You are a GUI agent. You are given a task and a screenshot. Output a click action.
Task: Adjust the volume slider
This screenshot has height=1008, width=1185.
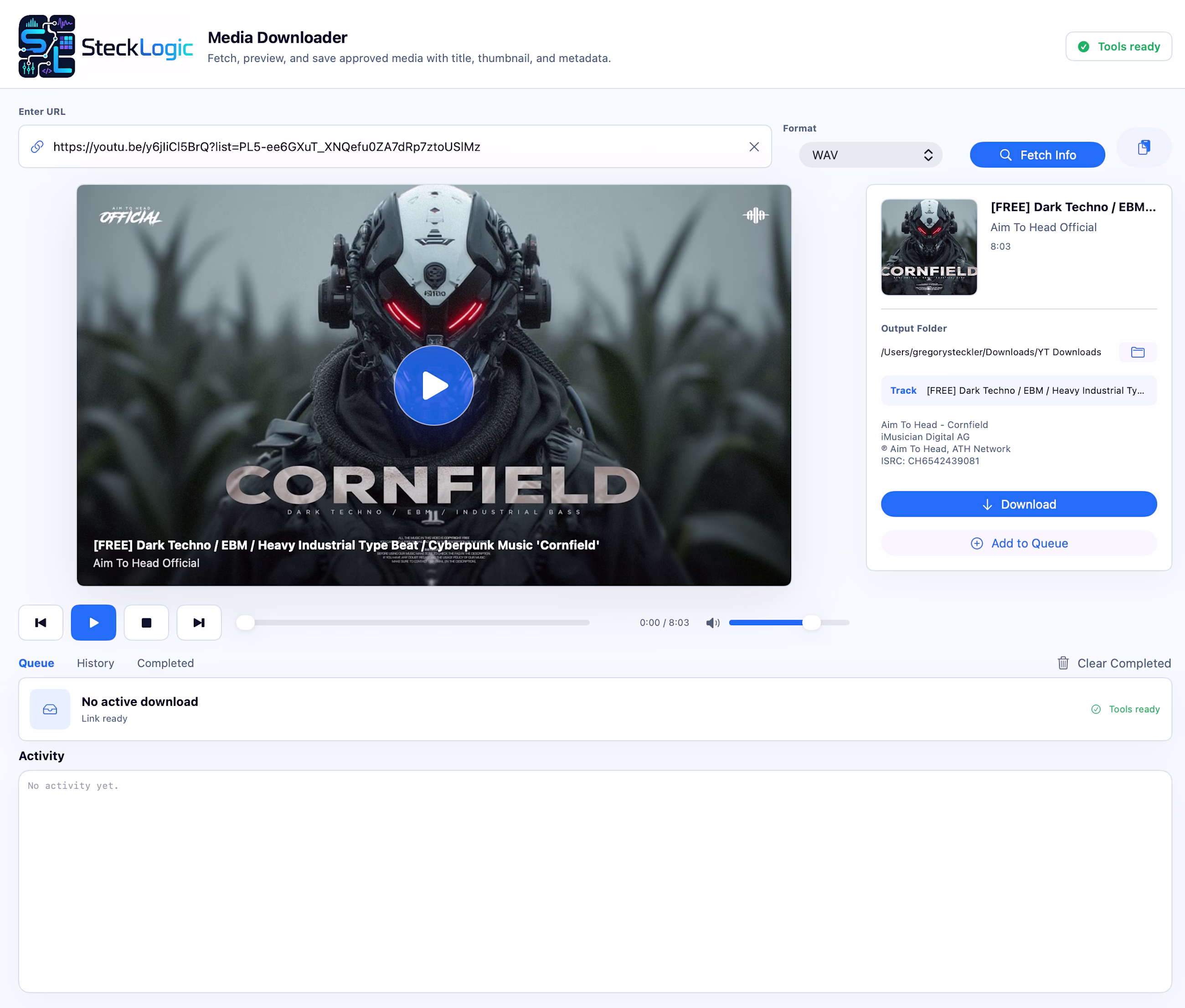(789, 622)
